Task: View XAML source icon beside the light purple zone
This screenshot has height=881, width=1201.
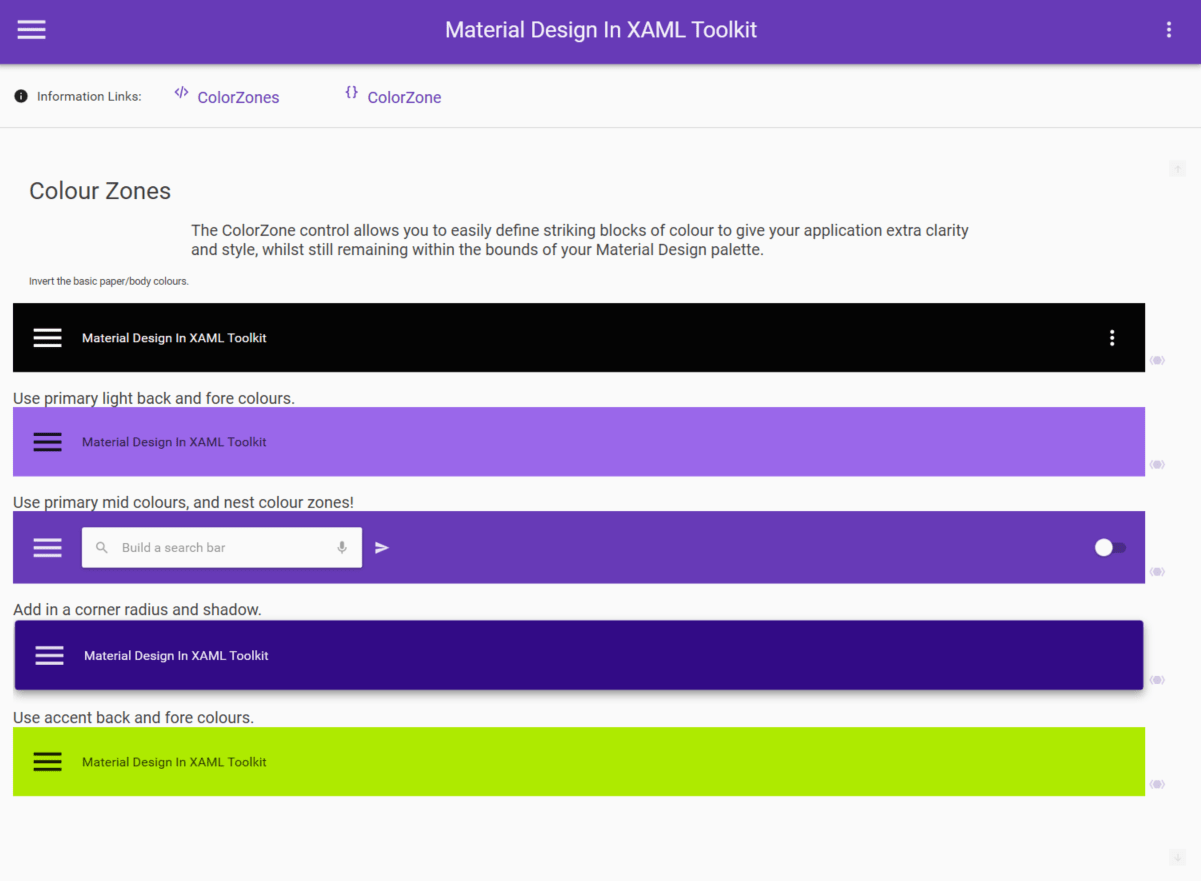Action: [x=1157, y=464]
